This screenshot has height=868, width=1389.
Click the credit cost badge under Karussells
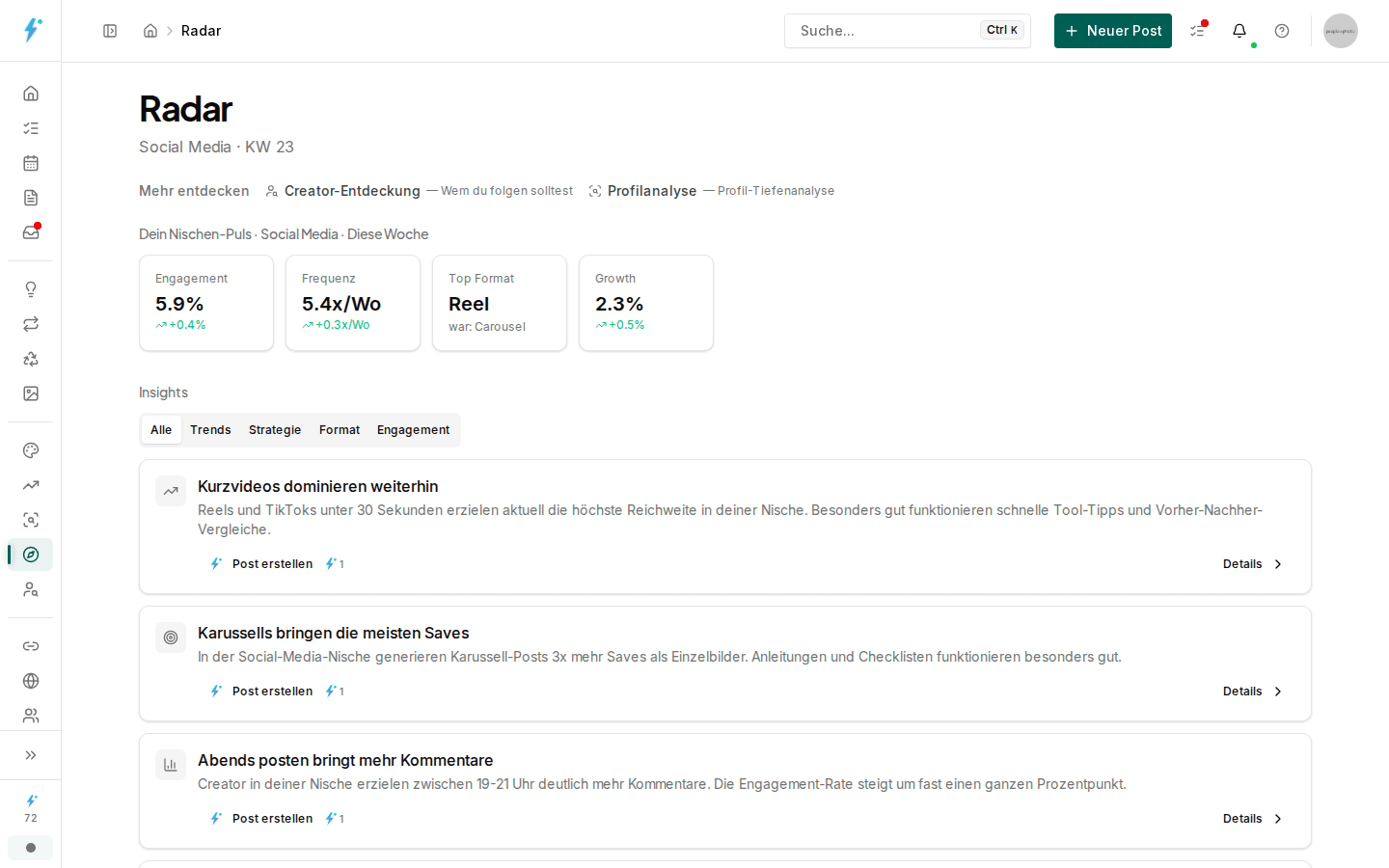click(335, 692)
